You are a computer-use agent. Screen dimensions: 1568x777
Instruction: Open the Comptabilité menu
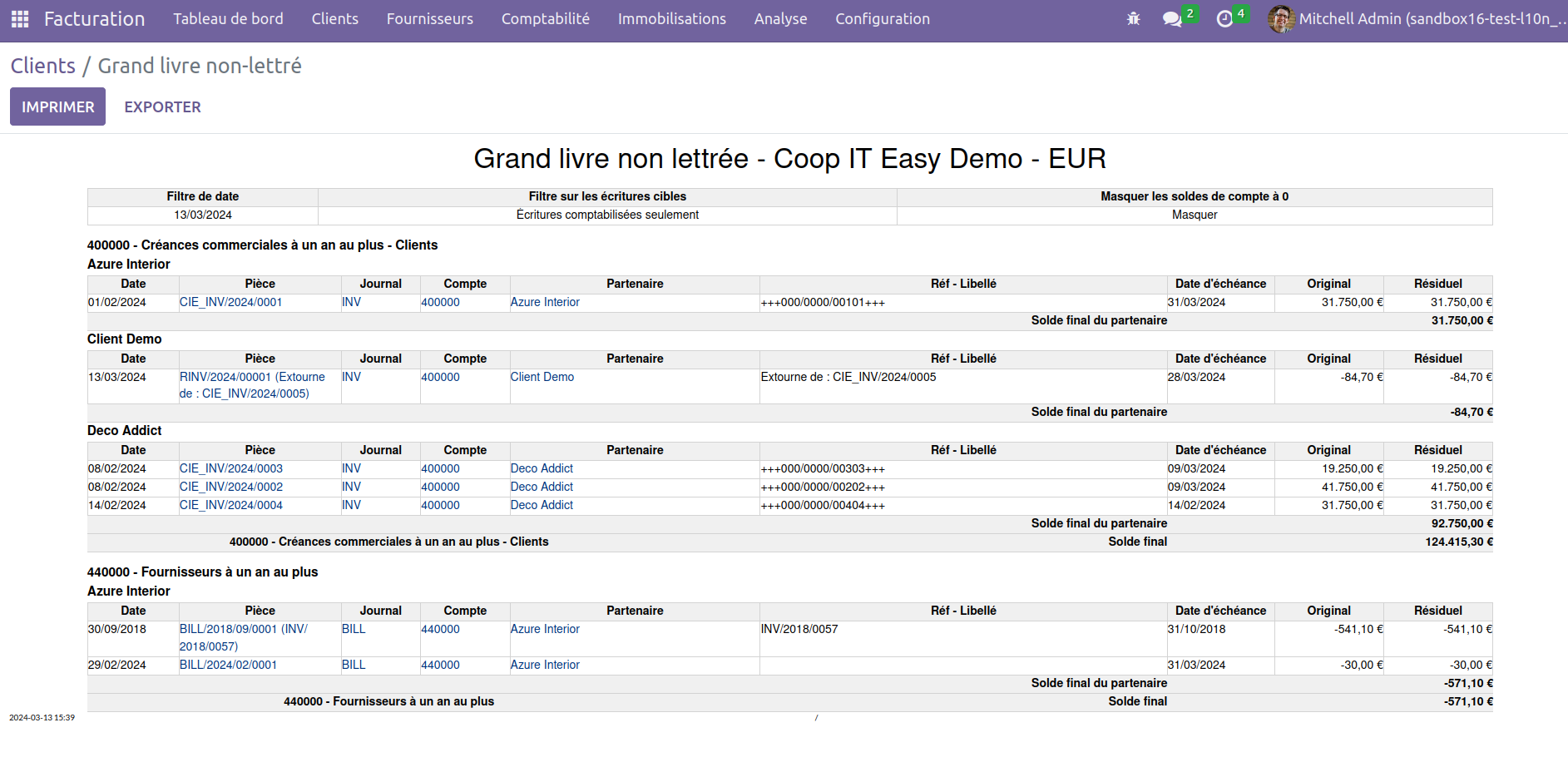point(546,18)
